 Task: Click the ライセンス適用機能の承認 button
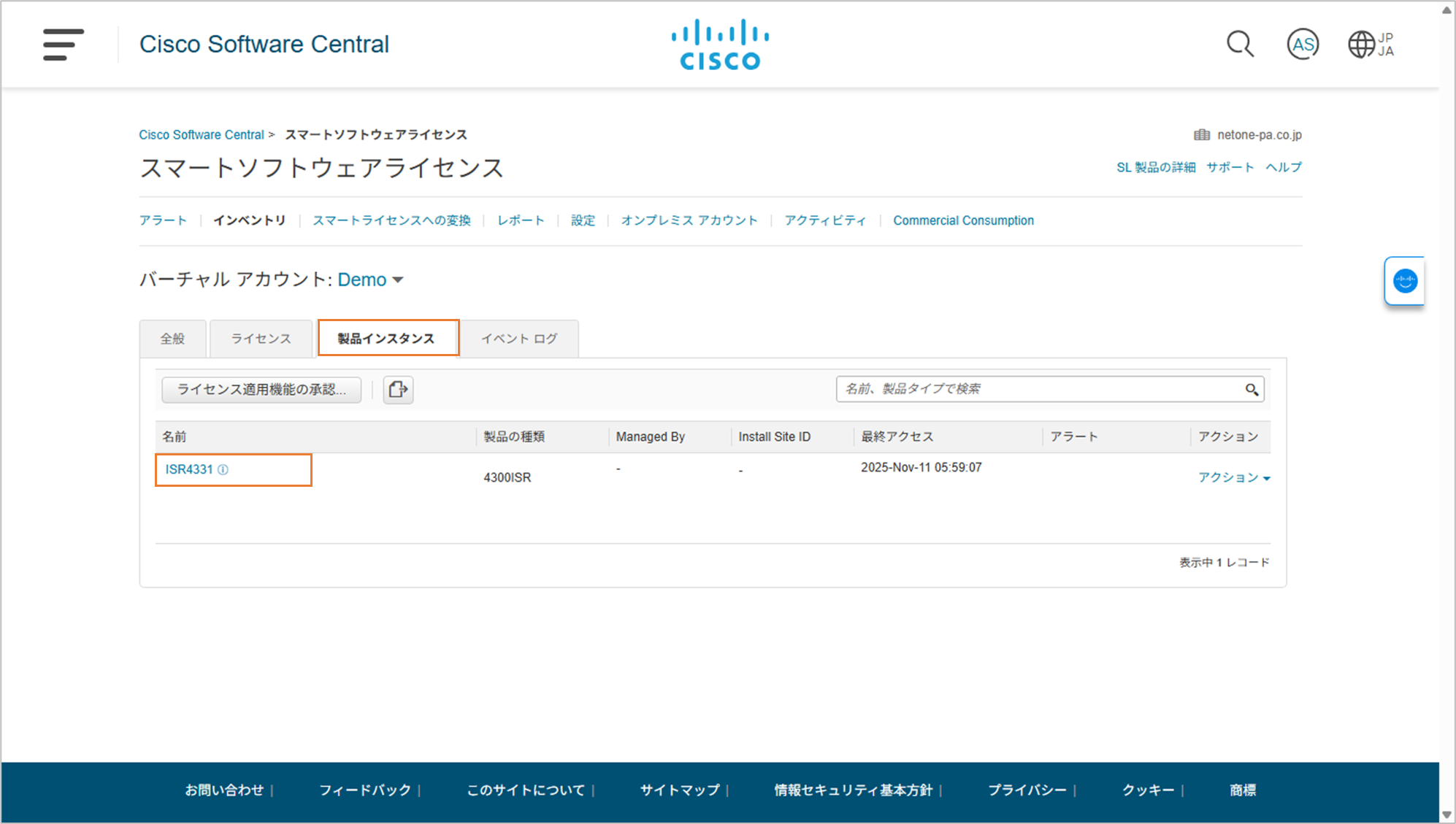tap(261, 390)
